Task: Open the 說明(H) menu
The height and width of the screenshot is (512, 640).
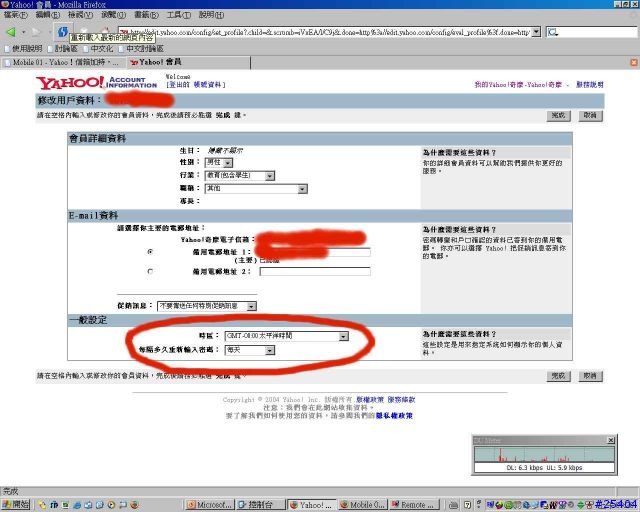Action: coord(211,15)
